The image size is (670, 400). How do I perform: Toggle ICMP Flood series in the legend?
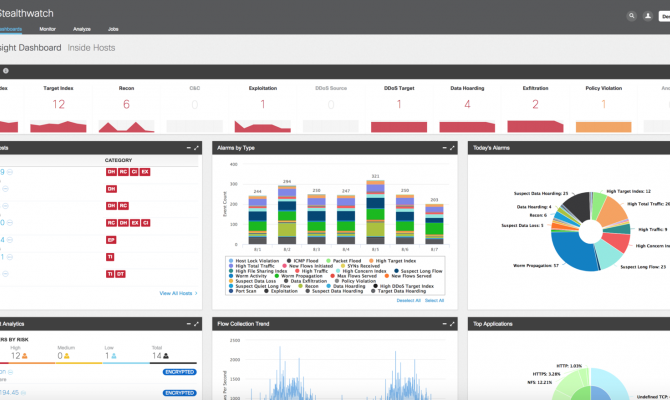tap(303, 261)
